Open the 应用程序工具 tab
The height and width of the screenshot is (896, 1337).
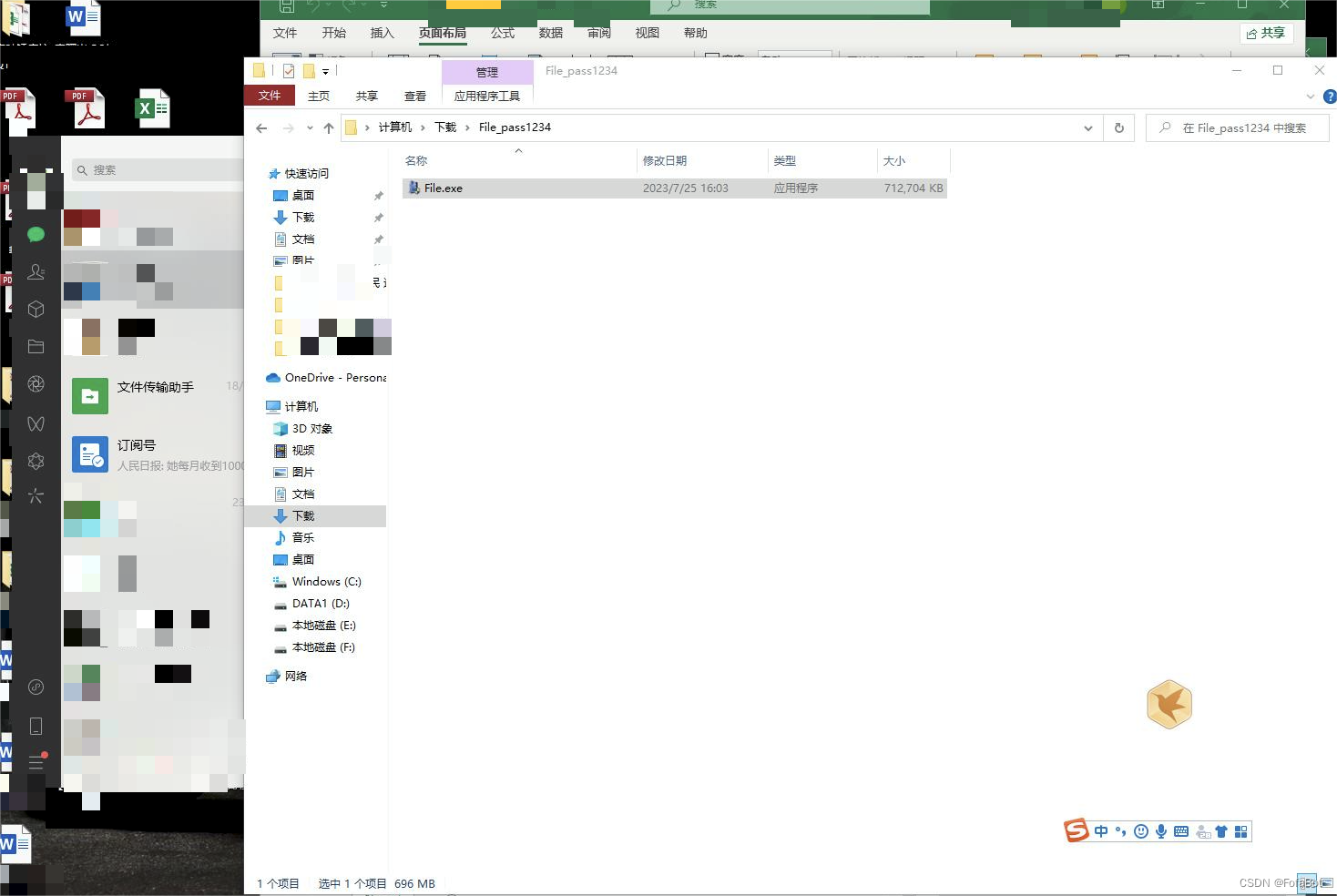tap(487, 96)
